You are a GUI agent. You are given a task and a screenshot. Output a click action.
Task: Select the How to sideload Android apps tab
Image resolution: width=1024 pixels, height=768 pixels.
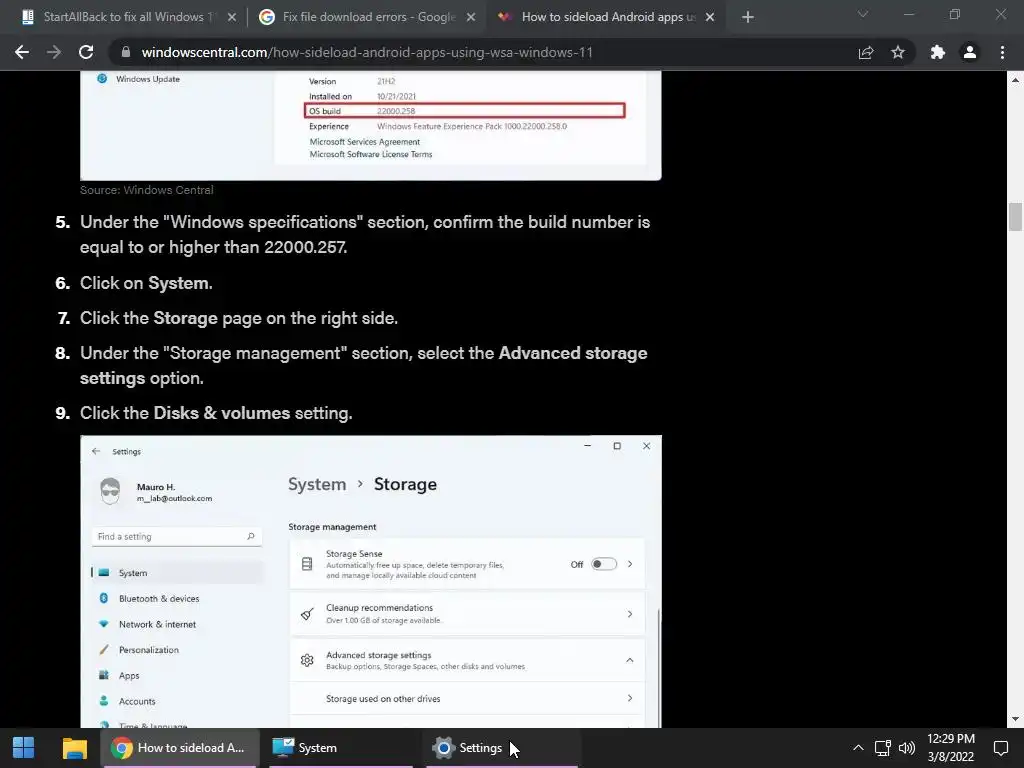click(607, 17)
